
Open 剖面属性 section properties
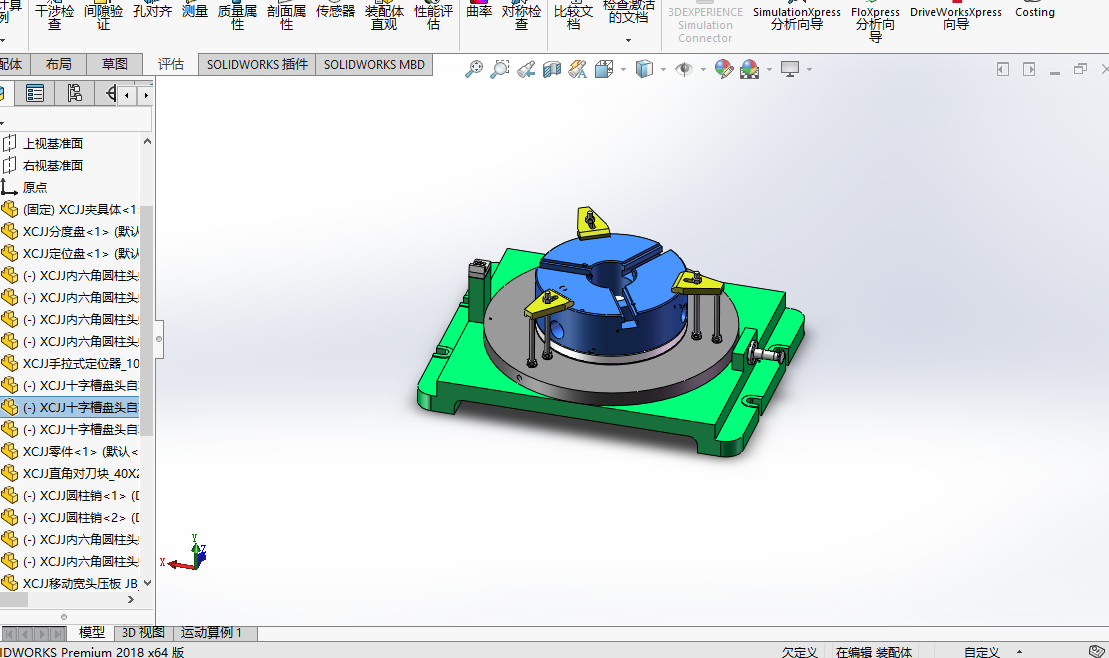point(286,17)
